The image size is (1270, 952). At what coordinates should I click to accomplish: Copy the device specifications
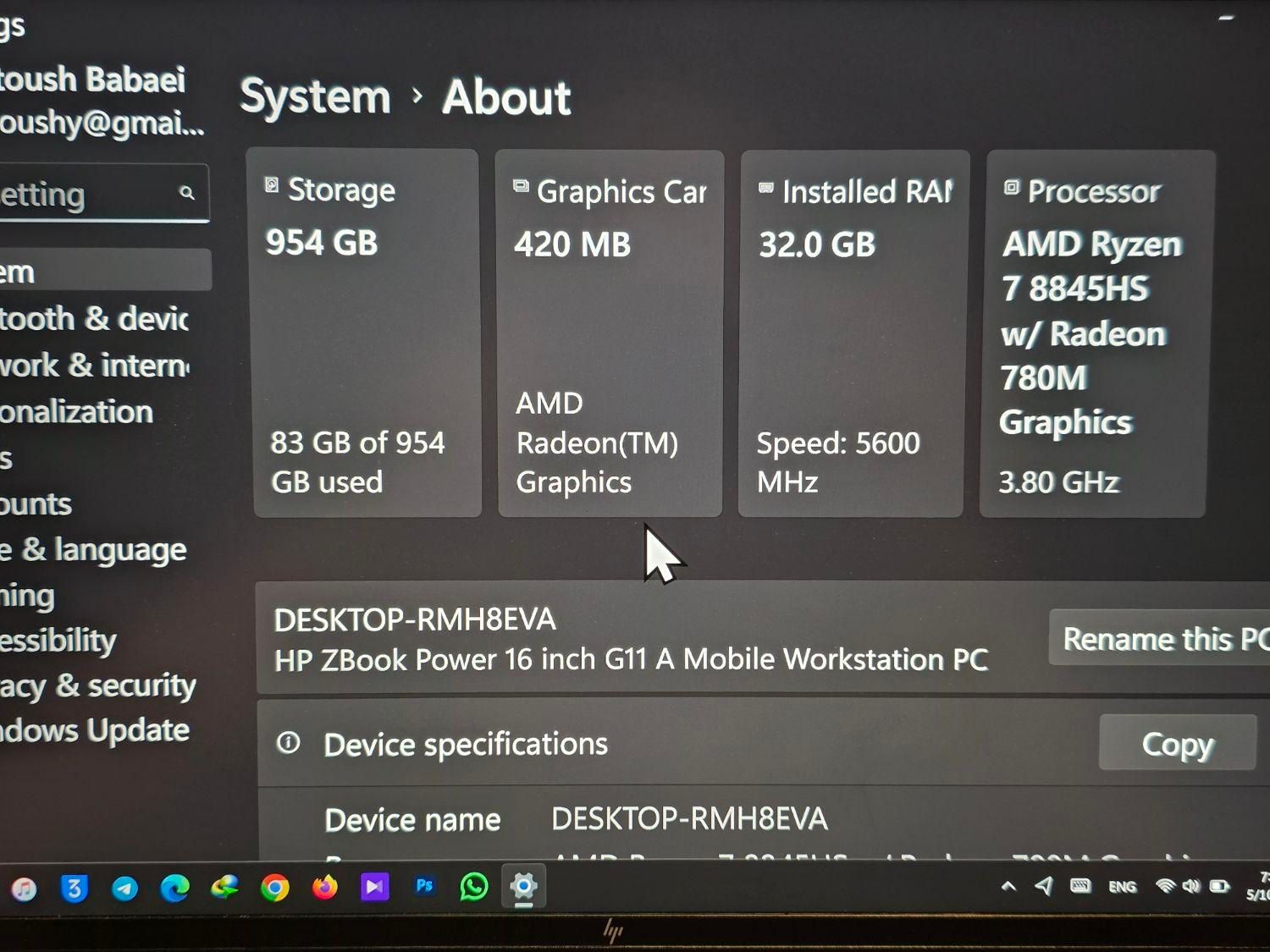pyautogui.click(x=1177, y=743)
